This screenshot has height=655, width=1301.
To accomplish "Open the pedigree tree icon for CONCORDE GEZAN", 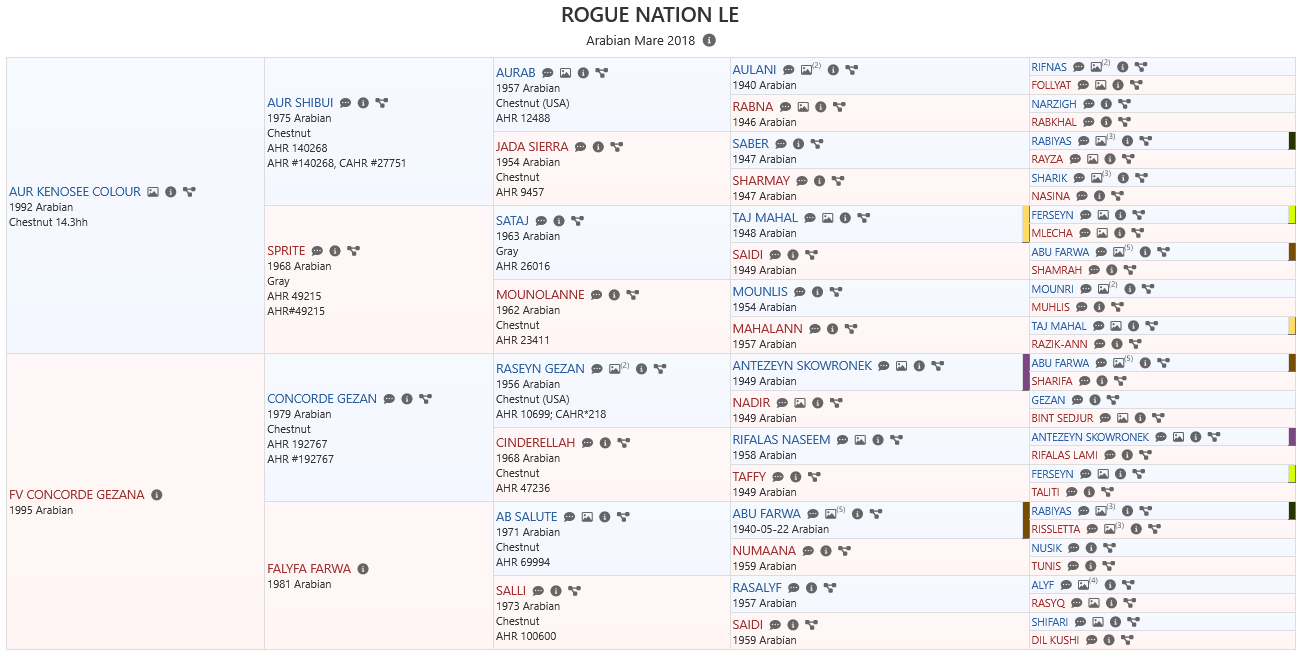I will pyautogui.click(x=425, y=399).
